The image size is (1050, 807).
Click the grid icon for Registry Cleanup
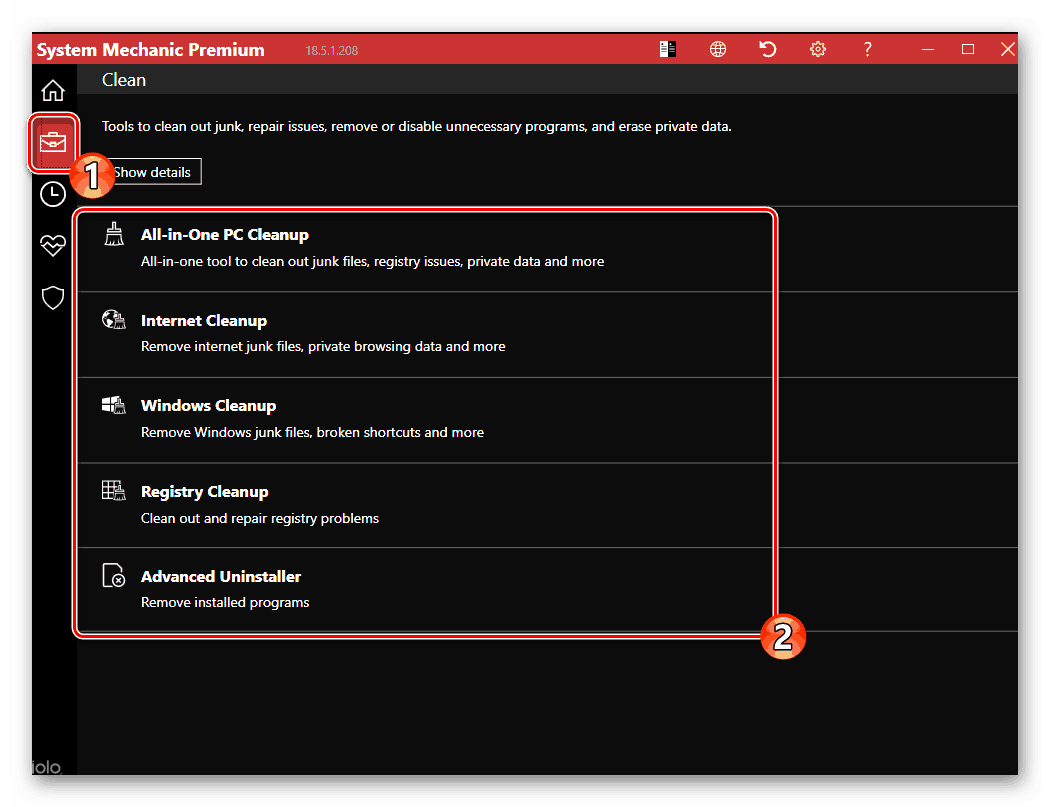click(x=114, y=490)
